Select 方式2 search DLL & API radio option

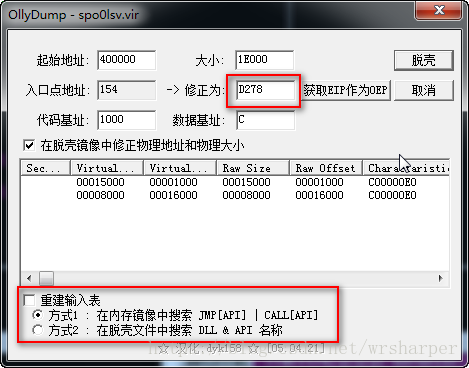point(38,330)
